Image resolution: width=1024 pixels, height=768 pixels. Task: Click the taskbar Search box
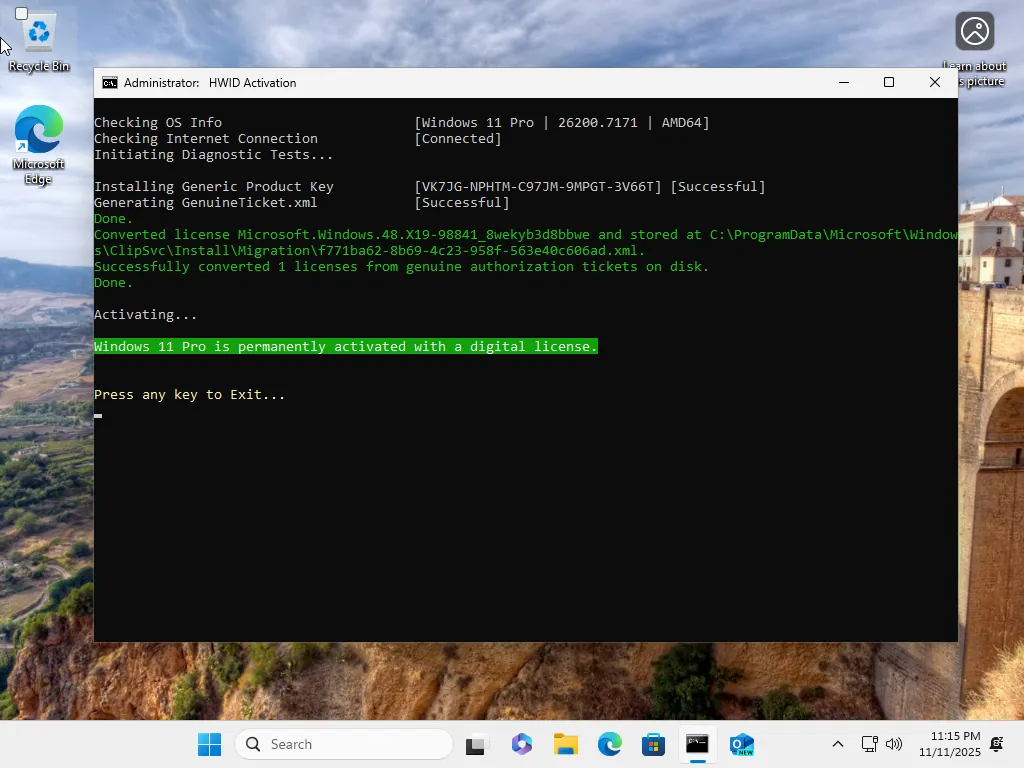[x=344, y=744]
